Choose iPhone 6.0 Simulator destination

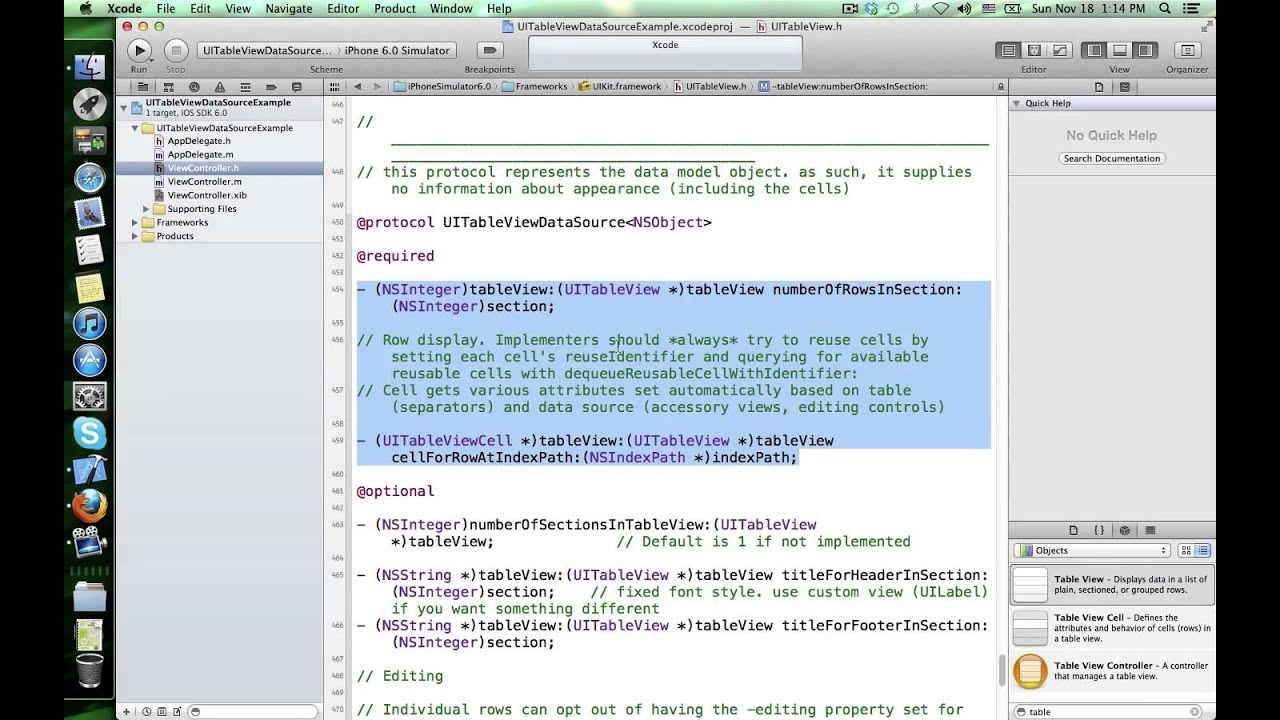(x=398, y=50)
